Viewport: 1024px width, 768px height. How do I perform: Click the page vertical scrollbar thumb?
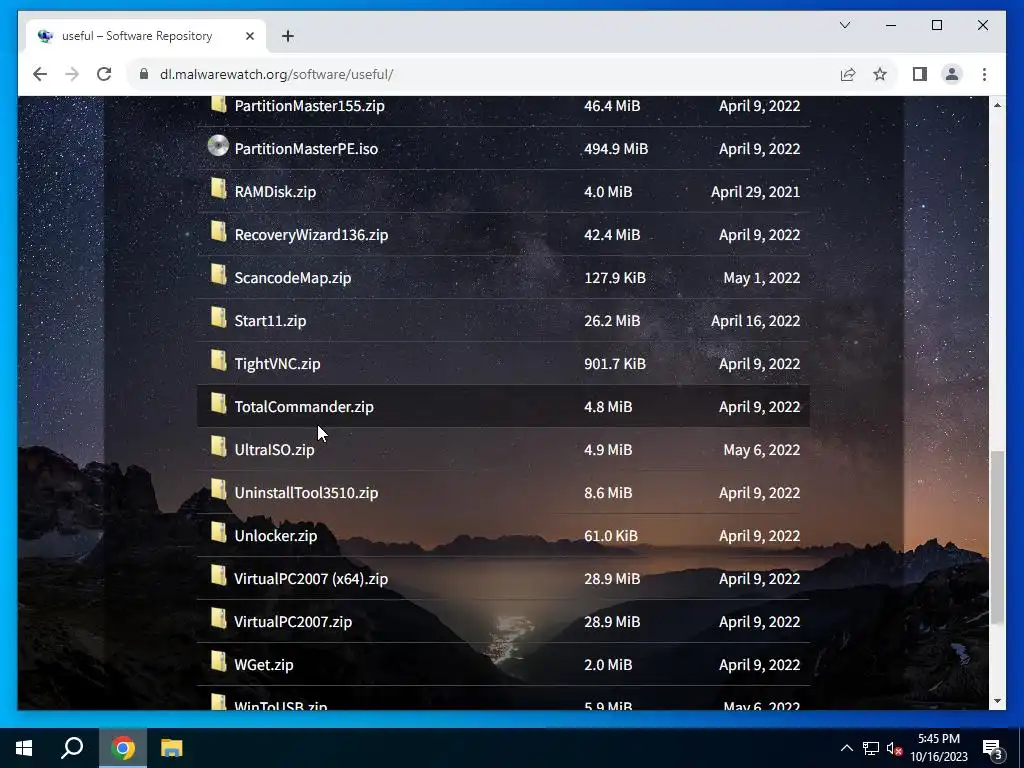coord(997,537)
